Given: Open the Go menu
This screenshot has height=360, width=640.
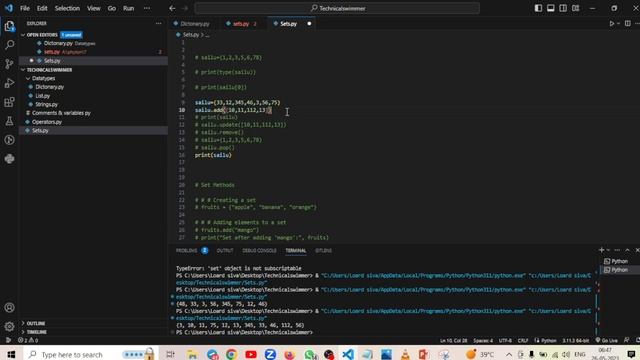Looking at the screenshot, I should [x=112, y=8].
